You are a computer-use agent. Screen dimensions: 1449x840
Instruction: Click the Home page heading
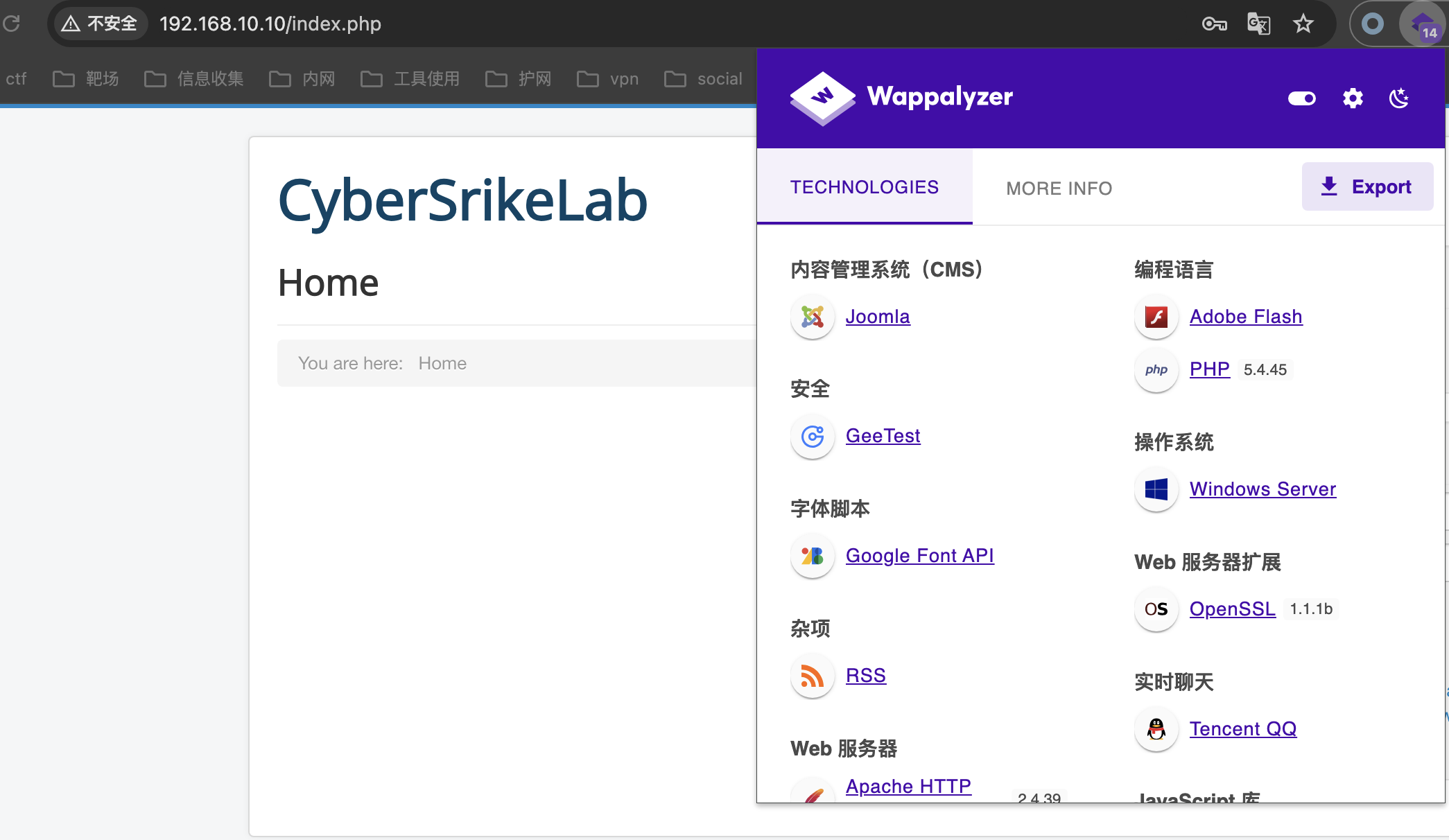coord(328,283)
